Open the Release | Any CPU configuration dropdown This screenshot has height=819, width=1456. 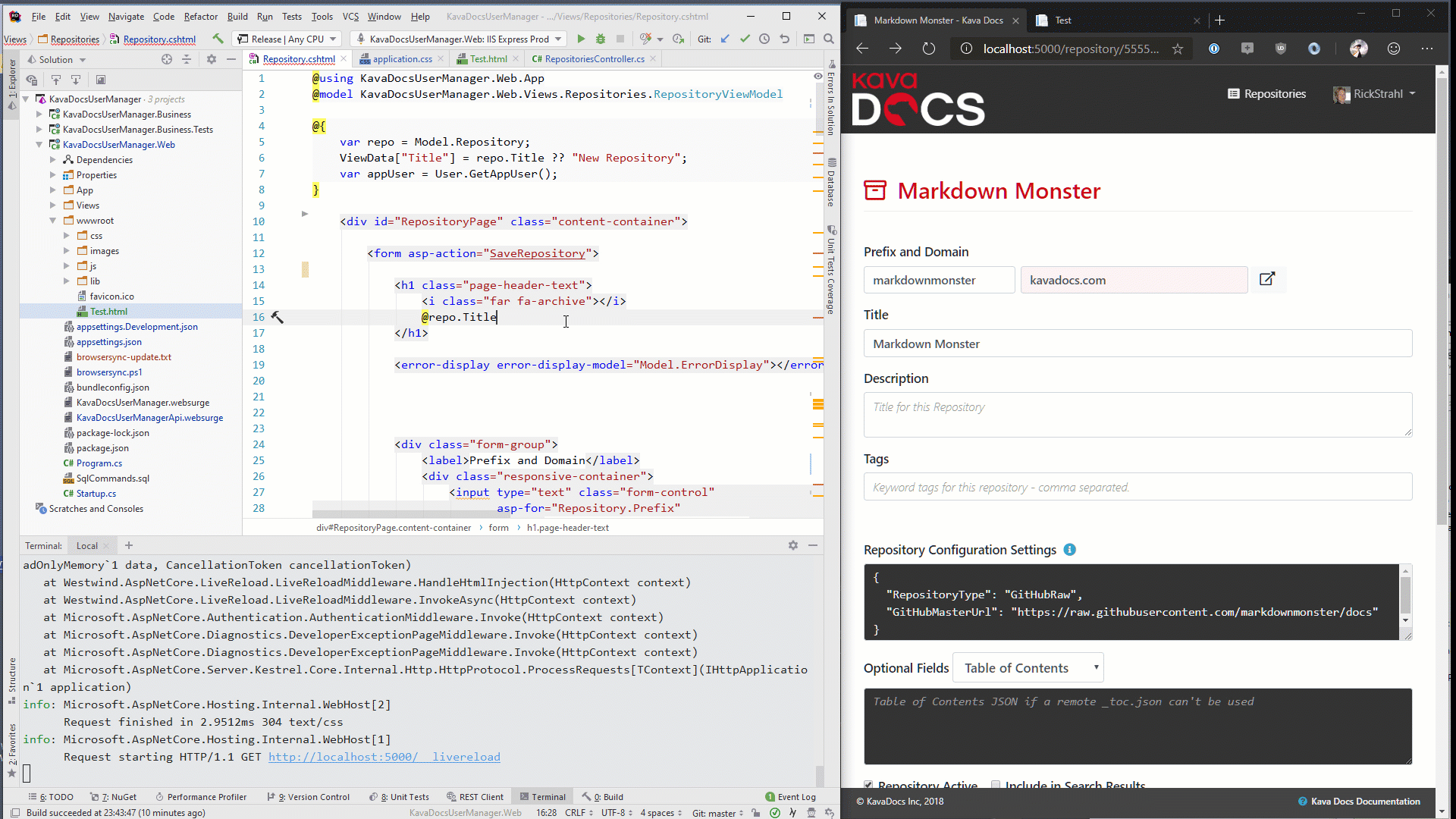(x=287, y=39)
